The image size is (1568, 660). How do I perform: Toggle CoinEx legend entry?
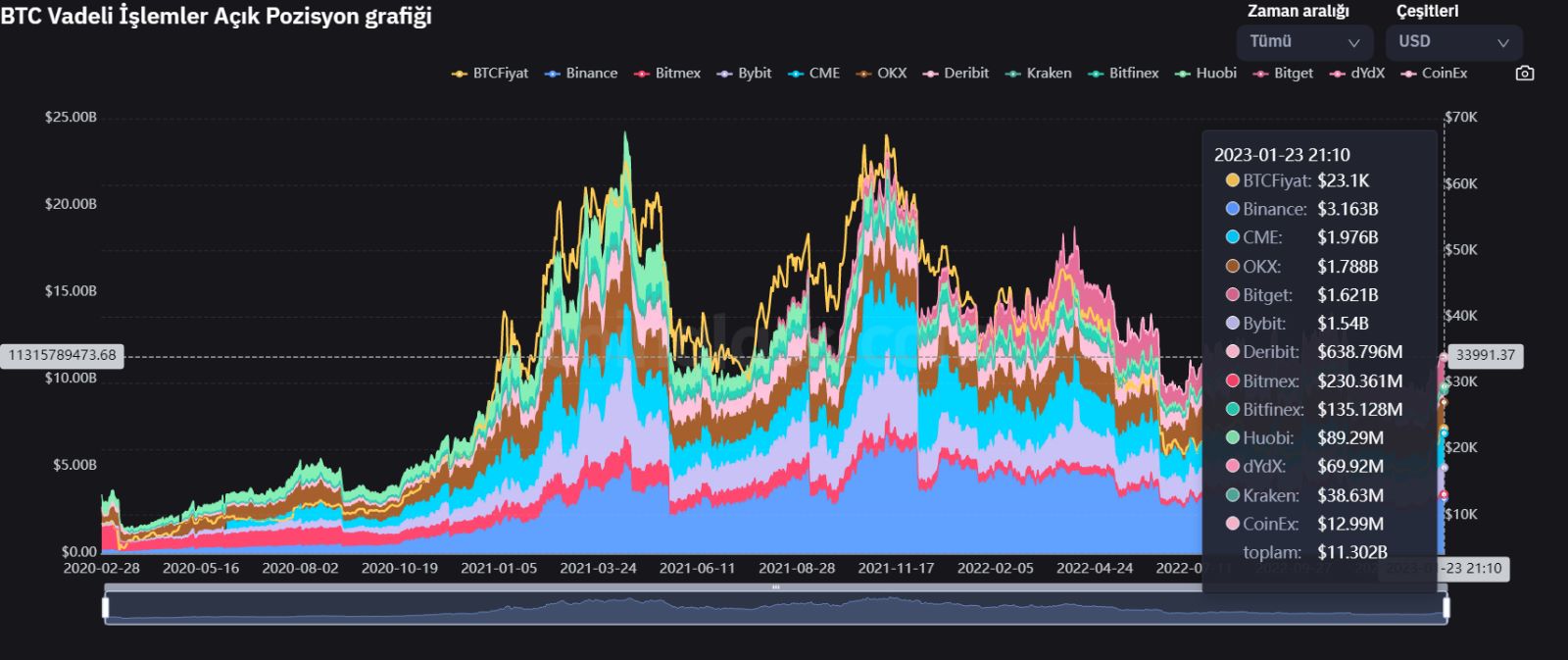[1434, 74]
